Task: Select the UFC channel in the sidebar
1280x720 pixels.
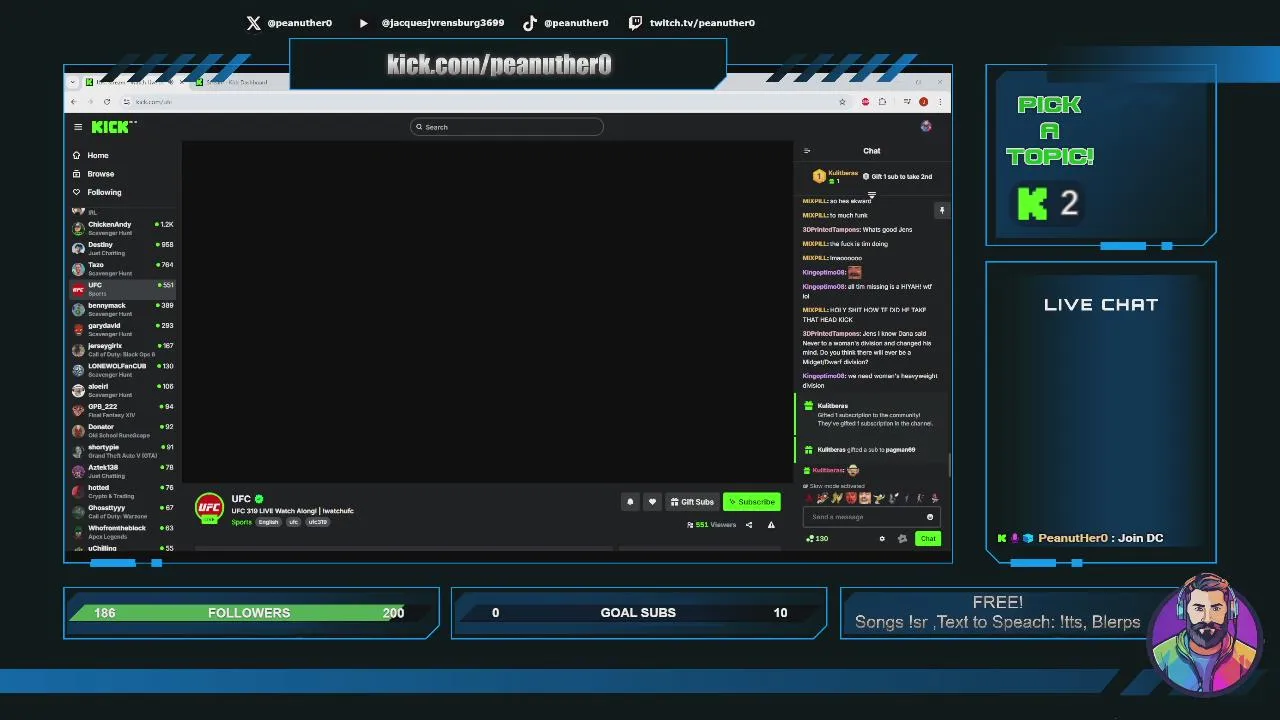Action: tap(123, 289)
